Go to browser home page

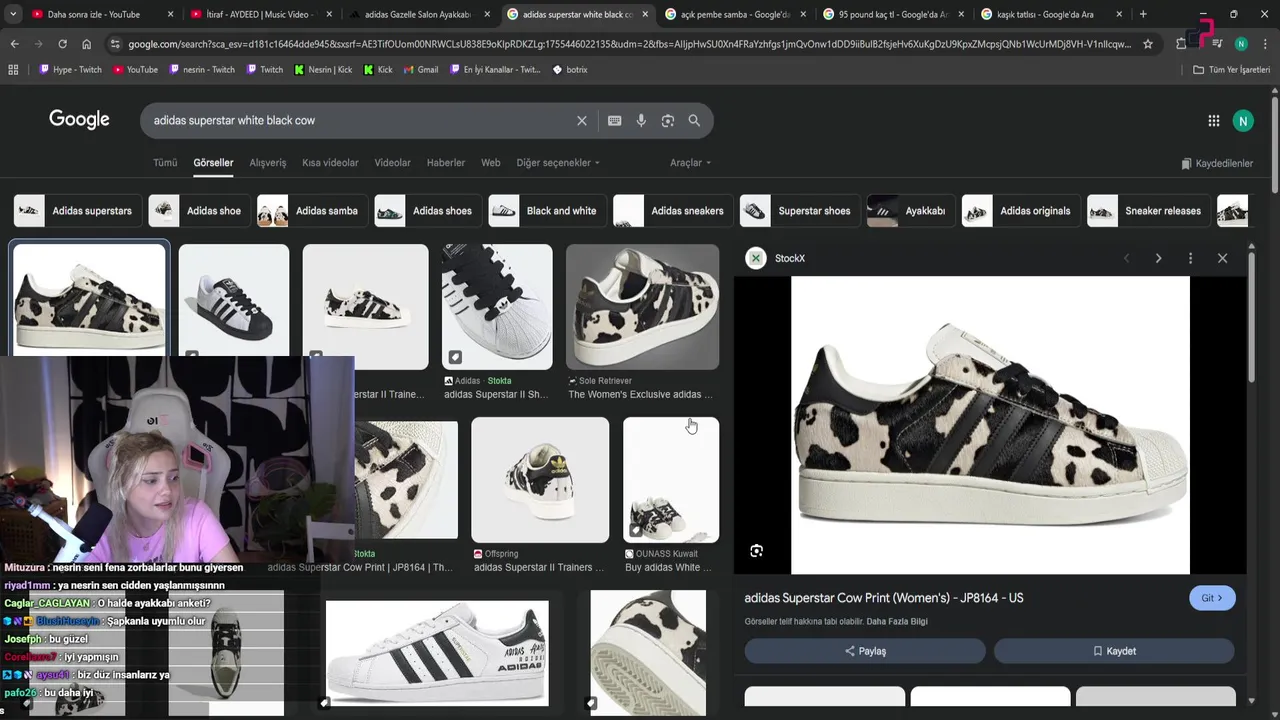coord(86,44)
